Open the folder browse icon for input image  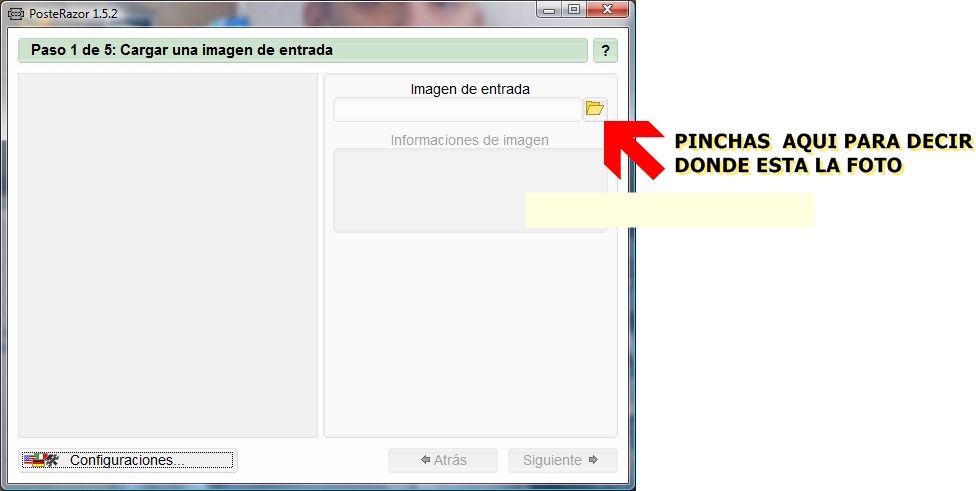point(595,110)
